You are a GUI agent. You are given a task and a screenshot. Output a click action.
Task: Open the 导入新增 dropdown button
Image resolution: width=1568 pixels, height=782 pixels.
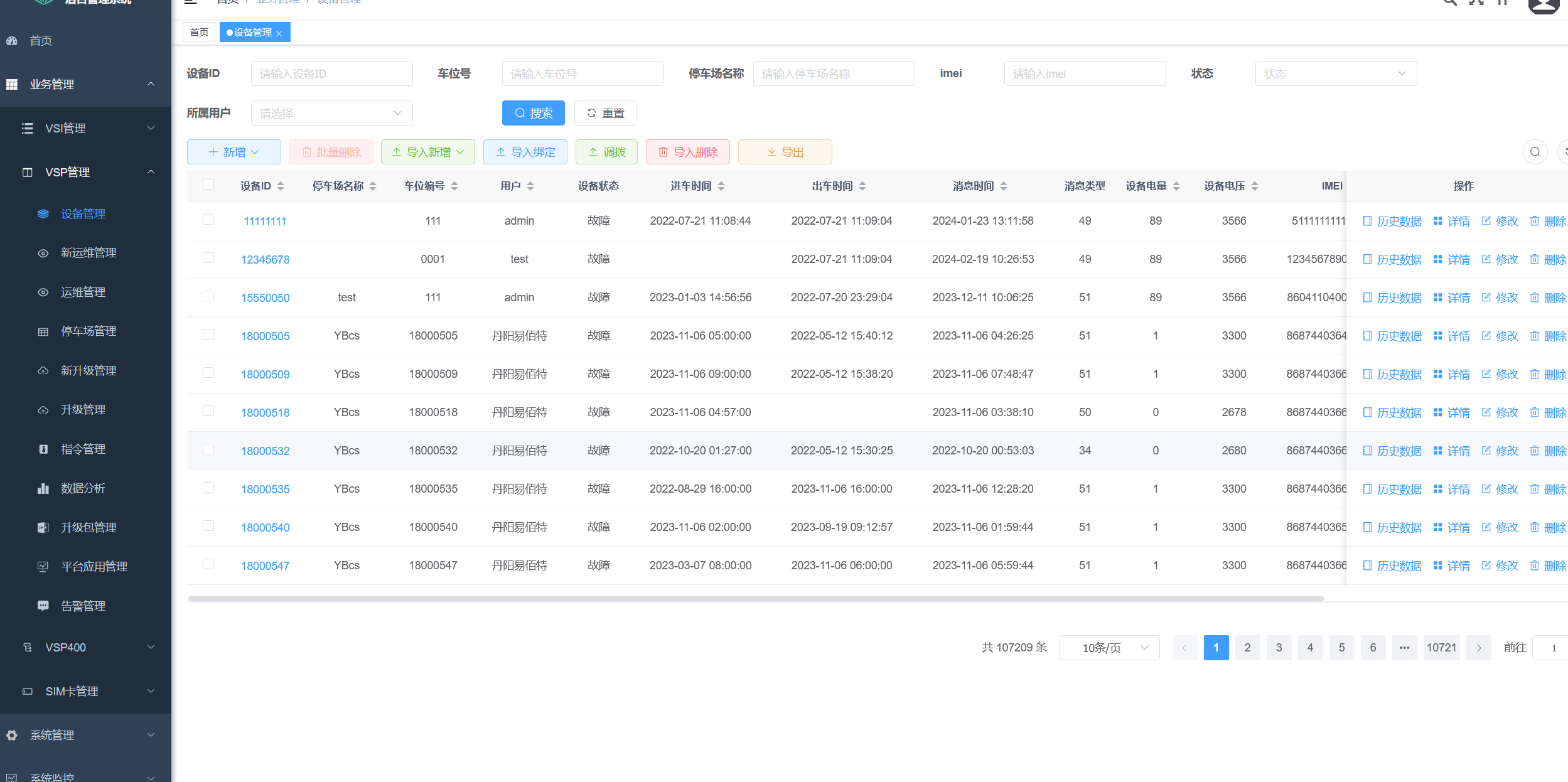[427, 152]
